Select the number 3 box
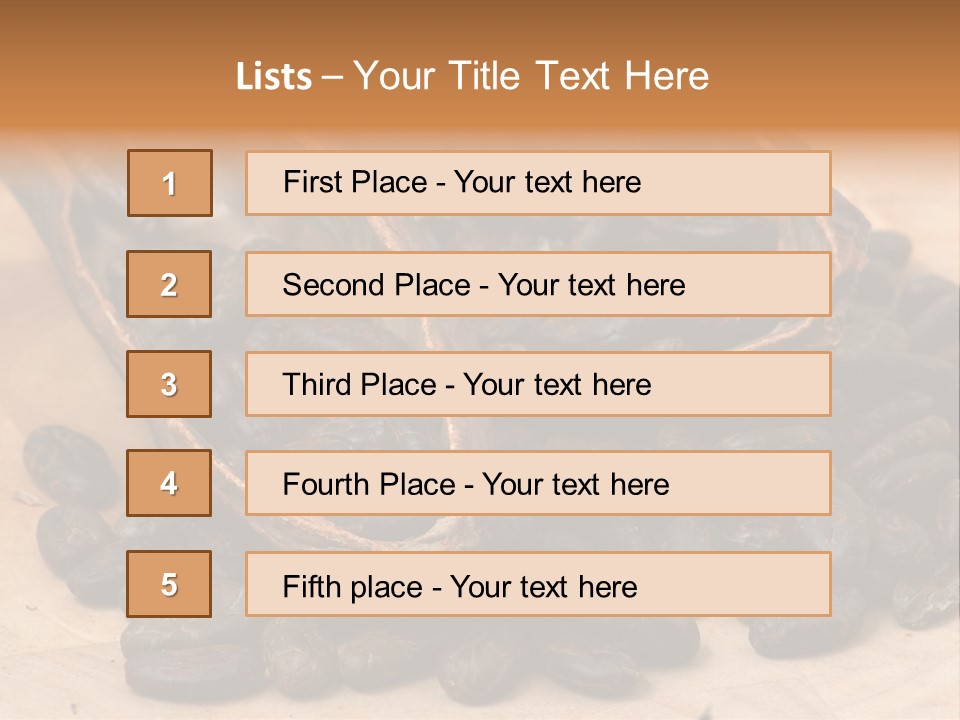Viewport: 960px width, 720px height. point(169,384)
